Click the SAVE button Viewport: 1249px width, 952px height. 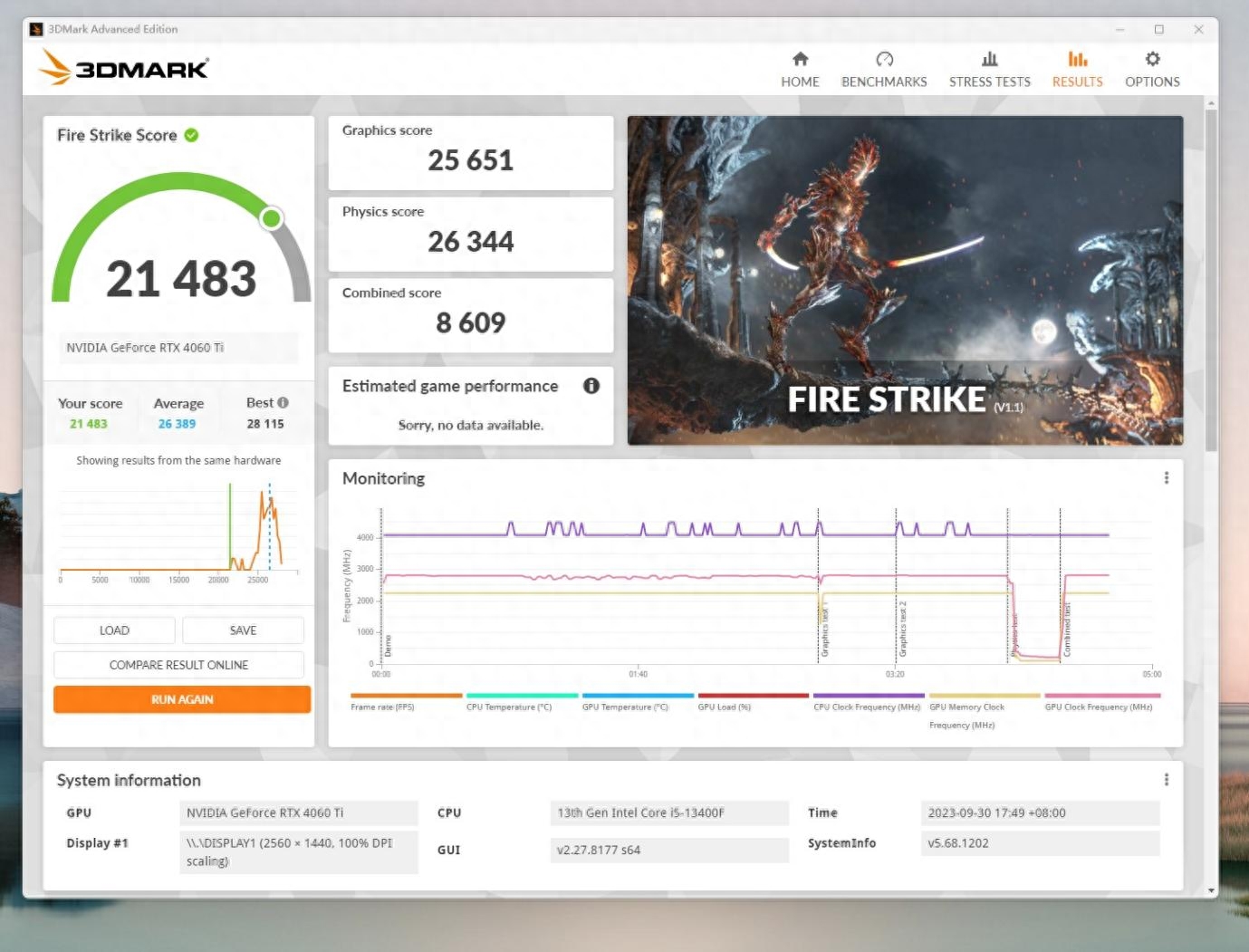[243, 630]
